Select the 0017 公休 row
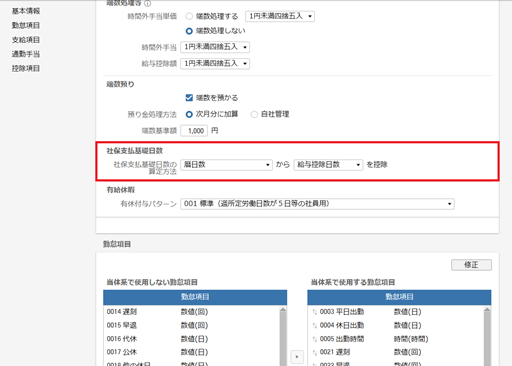 192,352
